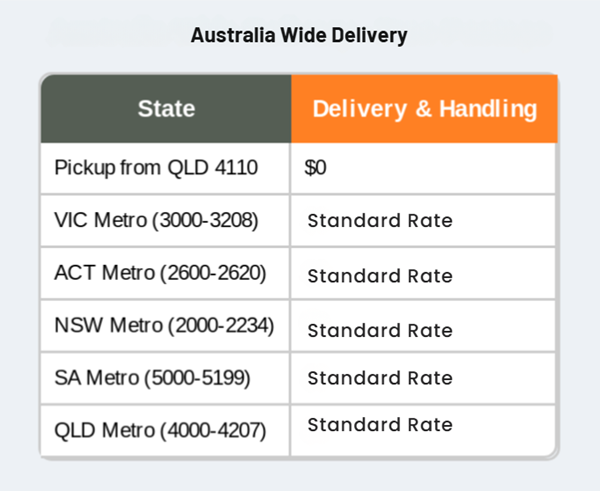Click Standard Rate in the SA Metro row
600x491 pixels.
pyautogui.click(x=380, y=378)
